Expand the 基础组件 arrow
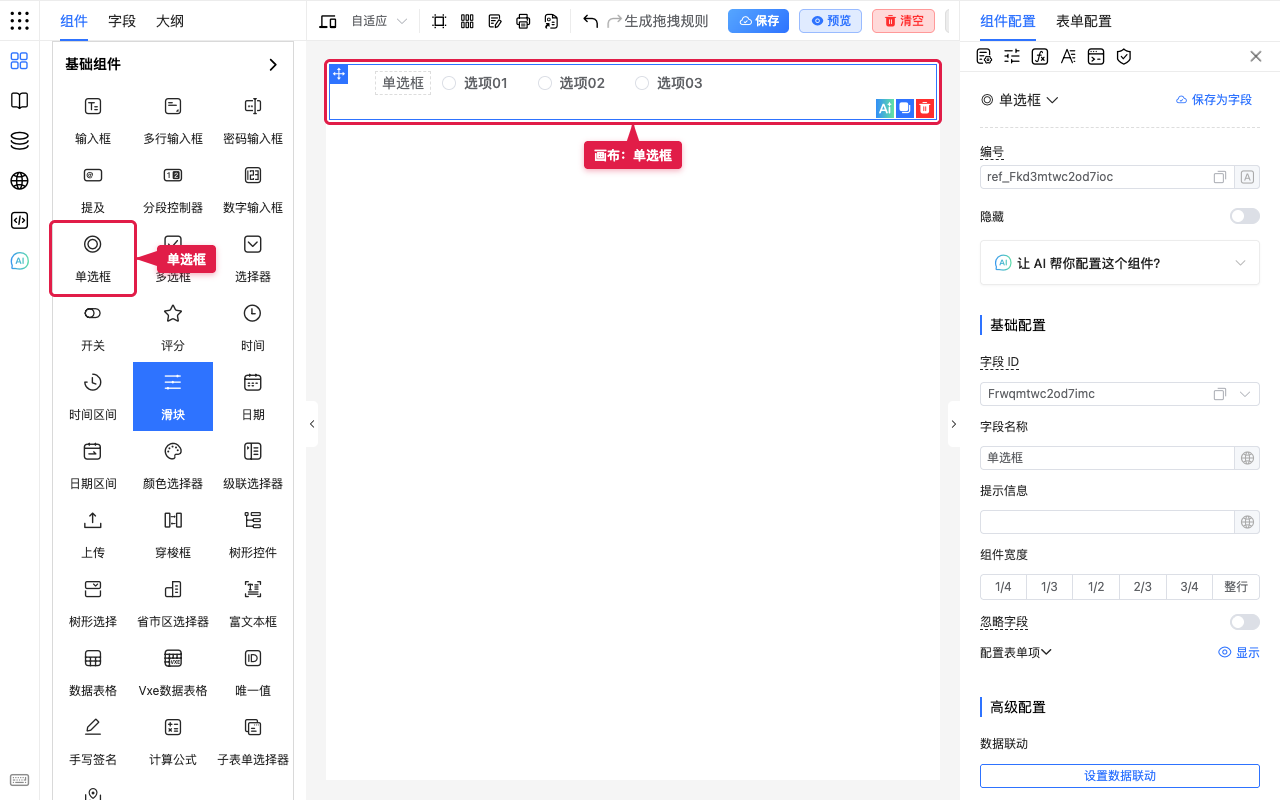 click(x=273, y=64)
